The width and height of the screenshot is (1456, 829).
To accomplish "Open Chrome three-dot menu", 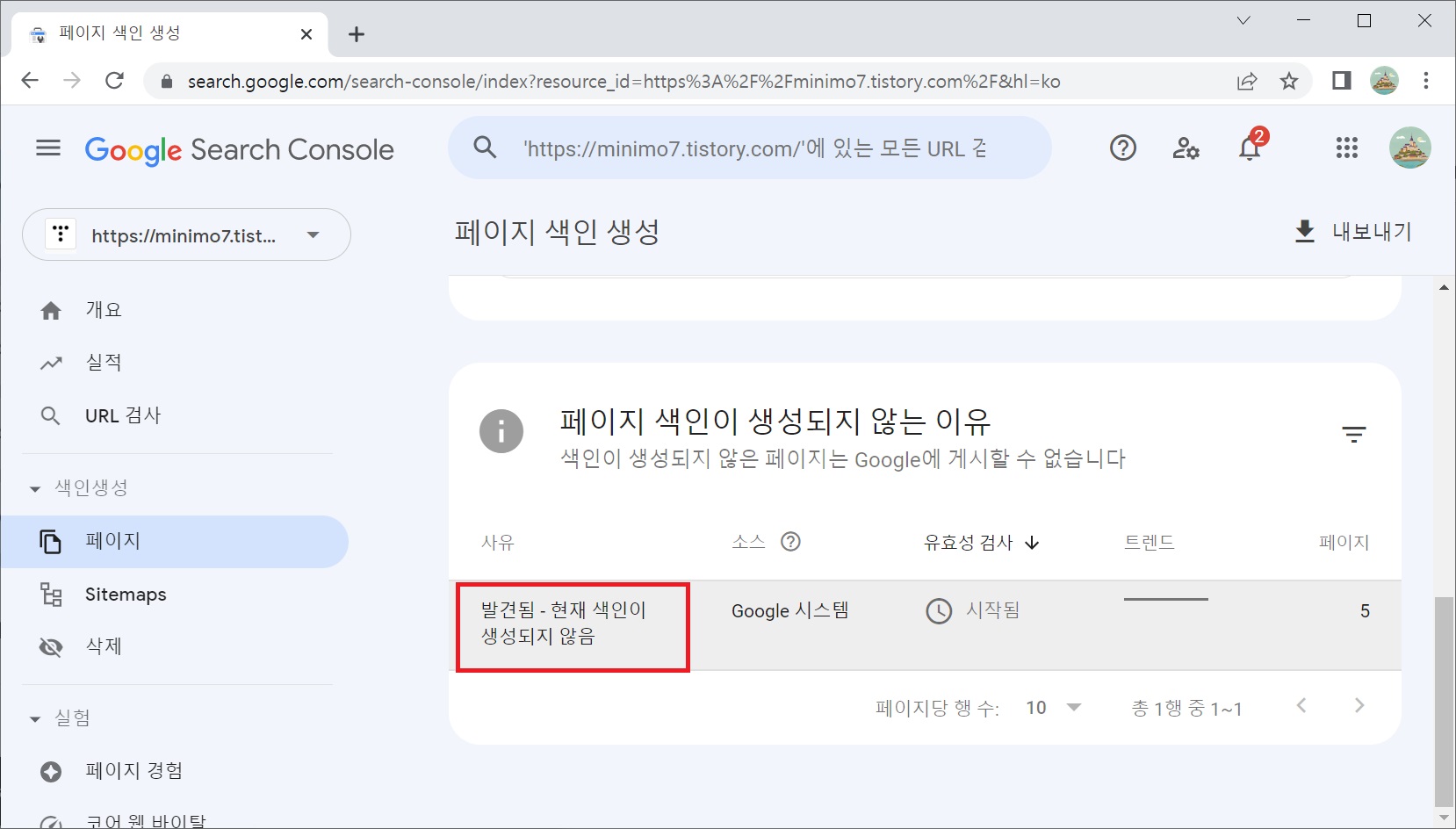I will (1426, 81).
